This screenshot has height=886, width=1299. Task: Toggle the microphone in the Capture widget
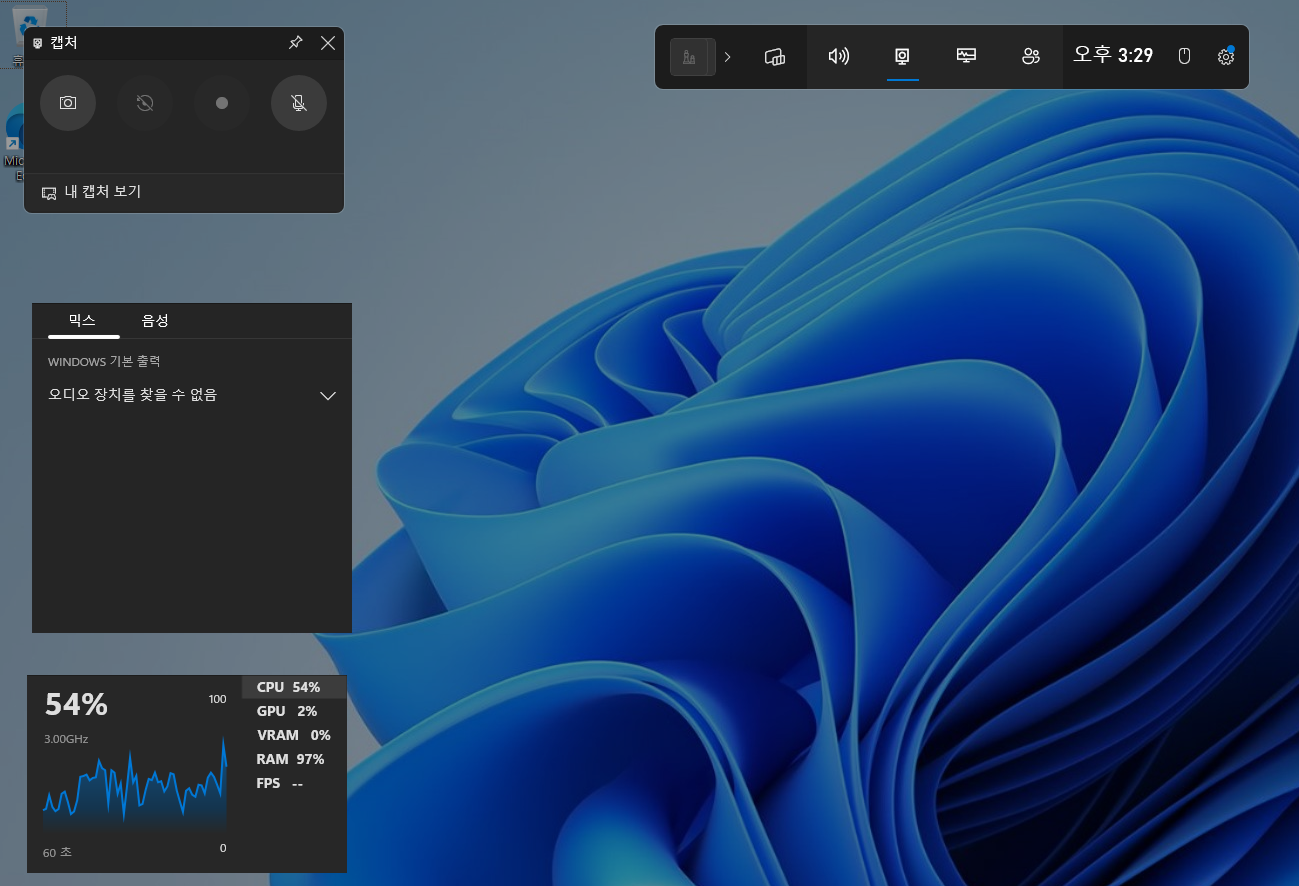click(299, 103)
